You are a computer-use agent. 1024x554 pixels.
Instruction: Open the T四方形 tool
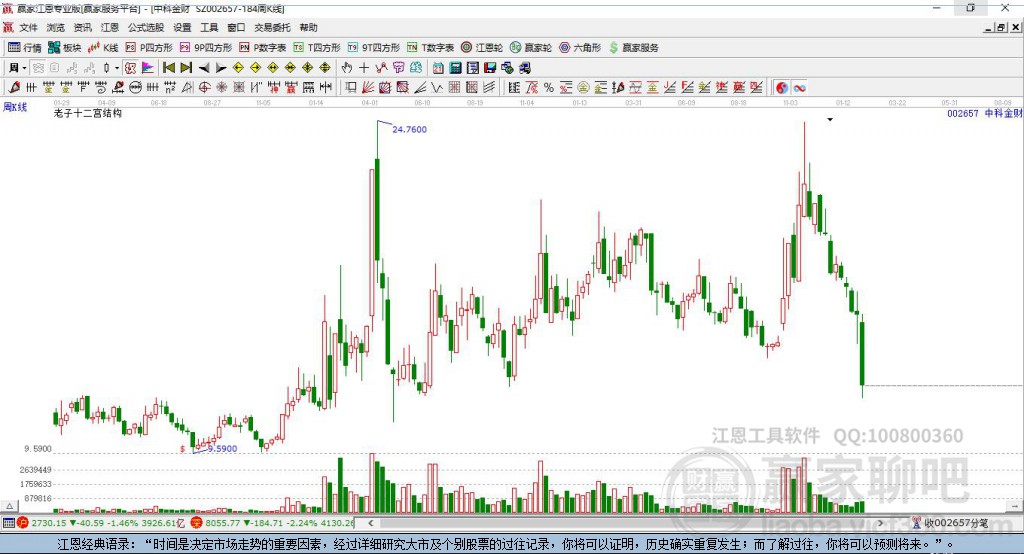click(x=317, y=48)
